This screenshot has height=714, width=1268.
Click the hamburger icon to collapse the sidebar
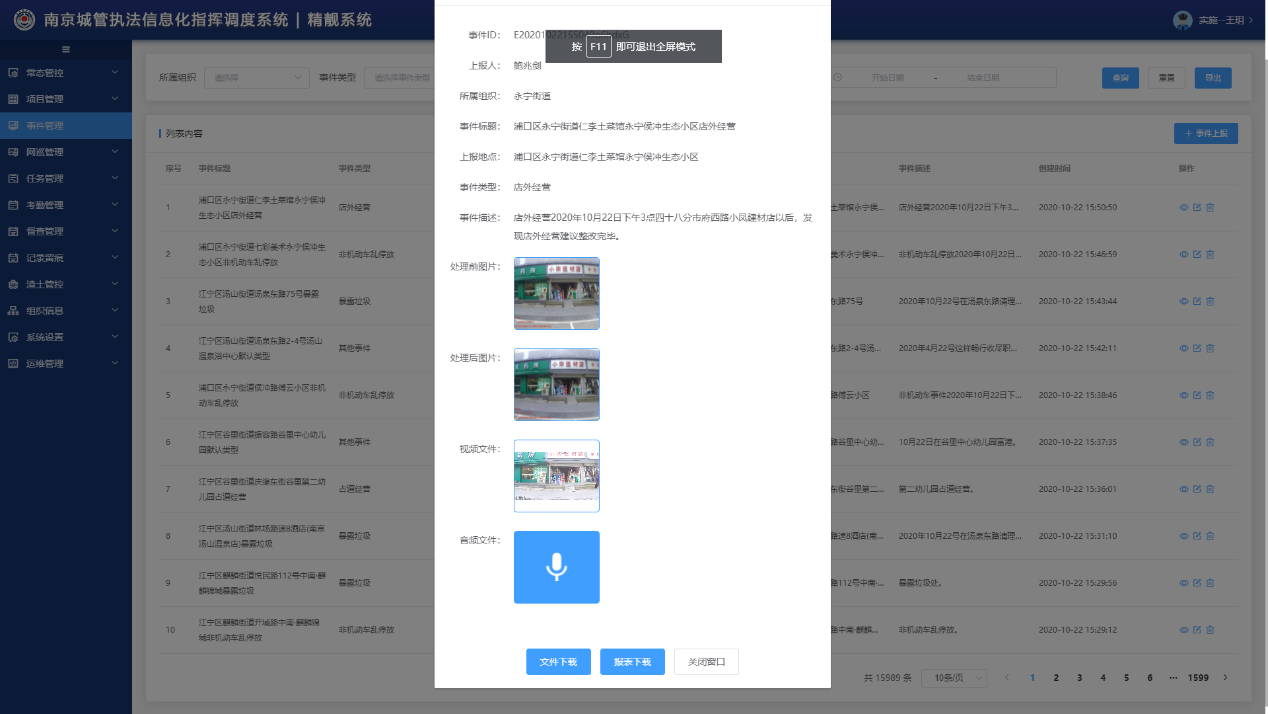[66, 49]
